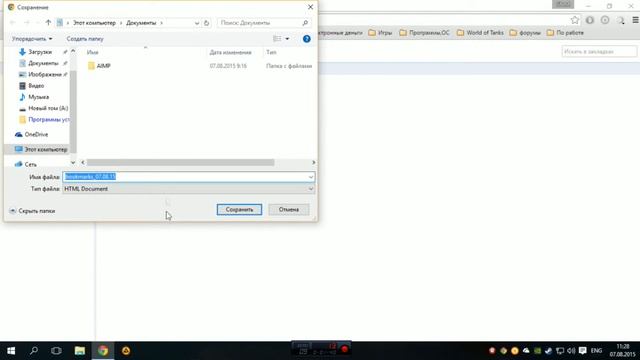
Task: Open the Windows Start menu
Action: tap(11, 351)
